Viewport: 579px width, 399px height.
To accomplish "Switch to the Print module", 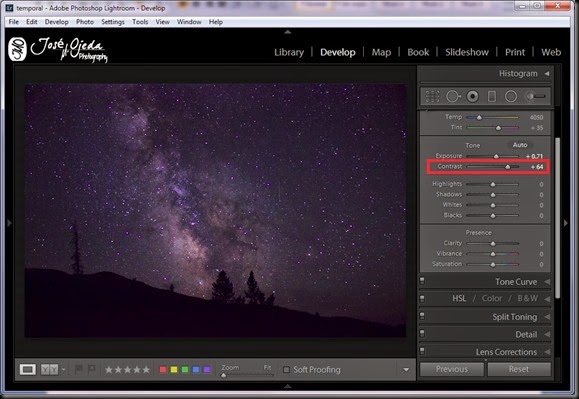I will click(515, 52).
